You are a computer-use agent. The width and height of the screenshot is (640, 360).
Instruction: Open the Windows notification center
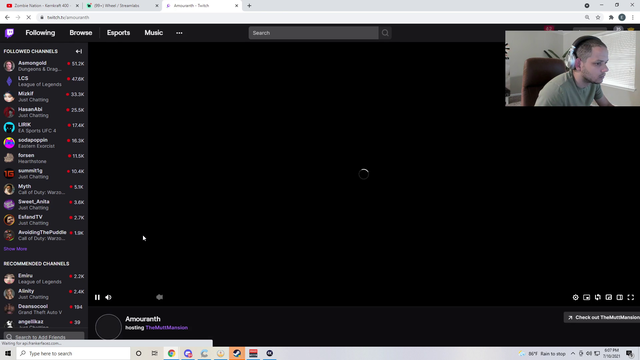[x=630, y=353]
